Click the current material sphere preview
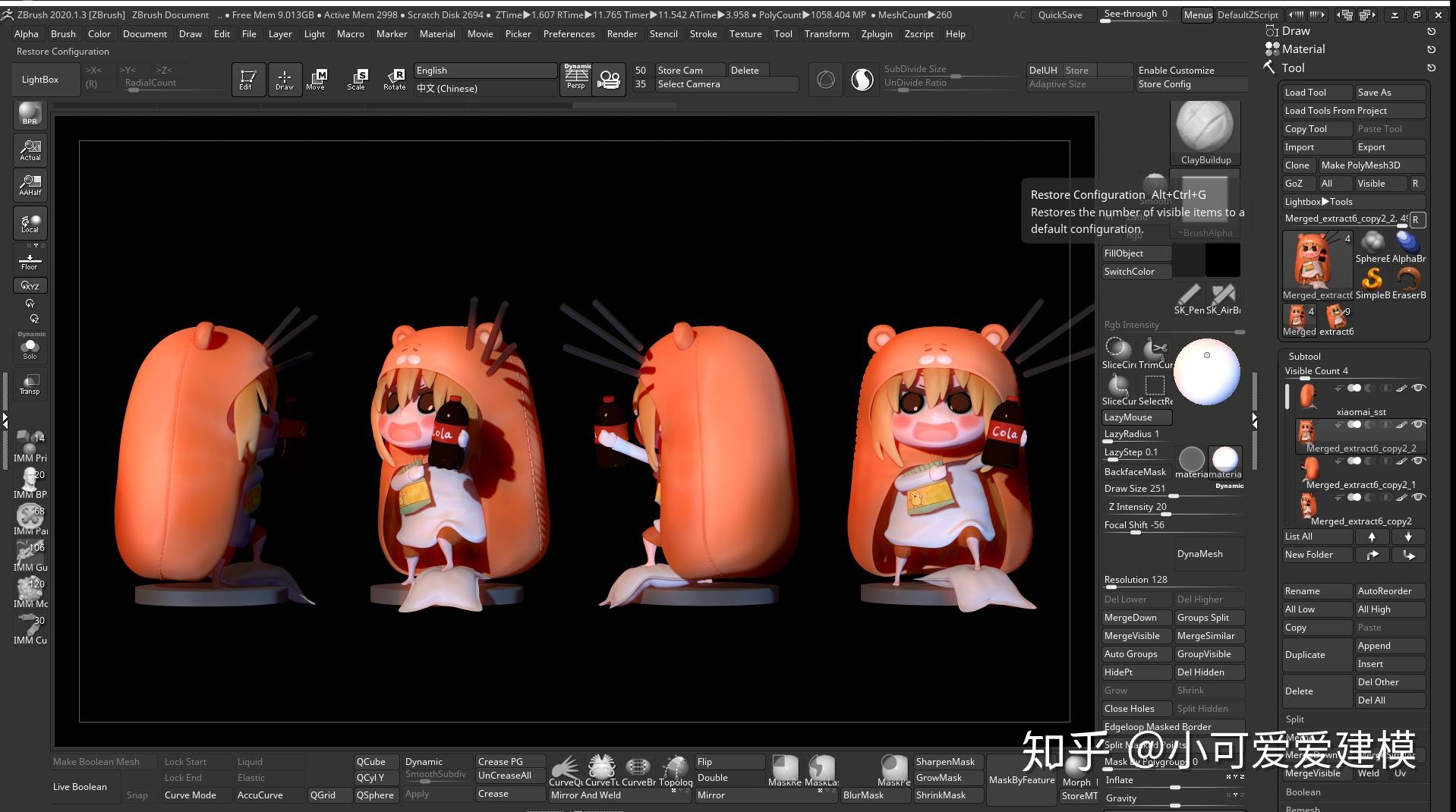 tap(1206, 372)
